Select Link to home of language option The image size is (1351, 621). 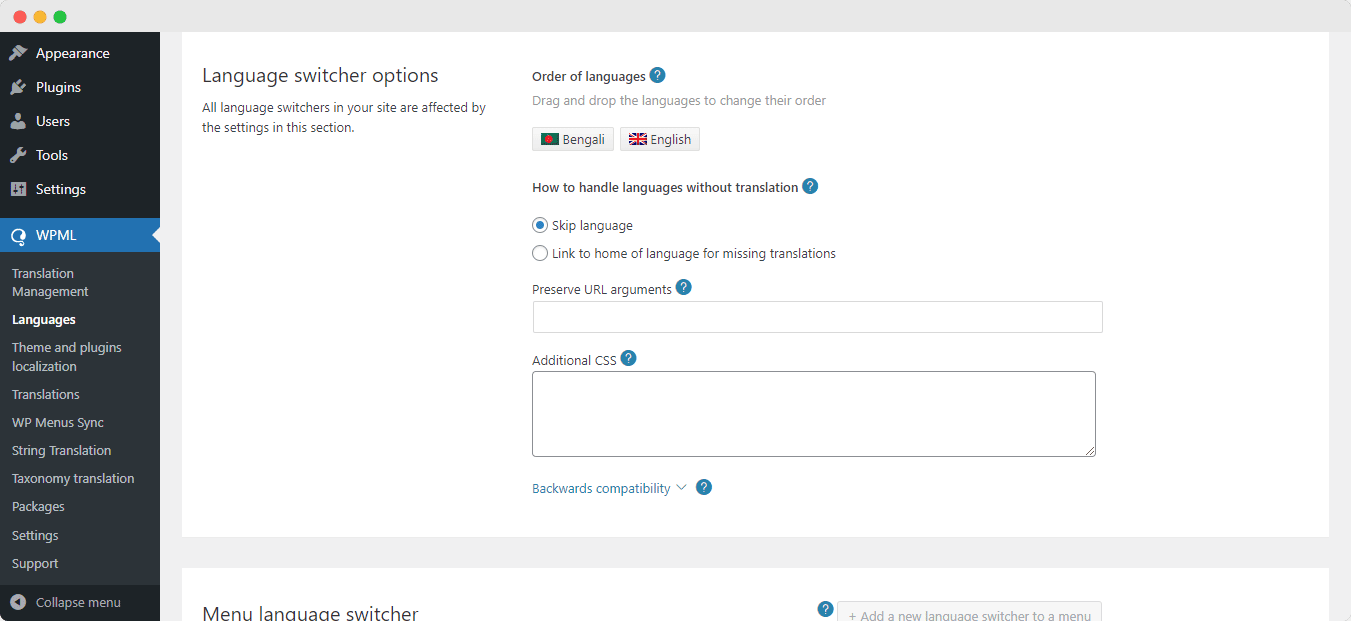pos(540,253)
